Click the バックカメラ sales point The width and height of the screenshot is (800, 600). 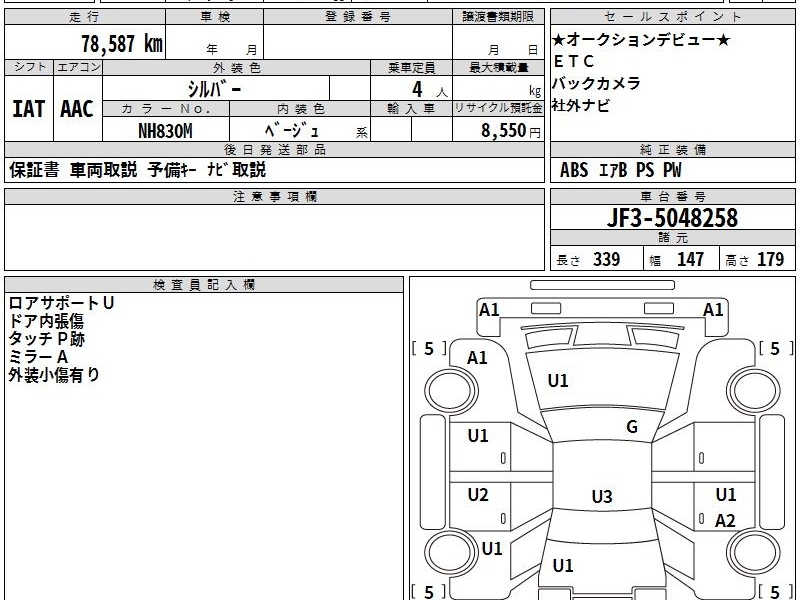click(596, 83)
